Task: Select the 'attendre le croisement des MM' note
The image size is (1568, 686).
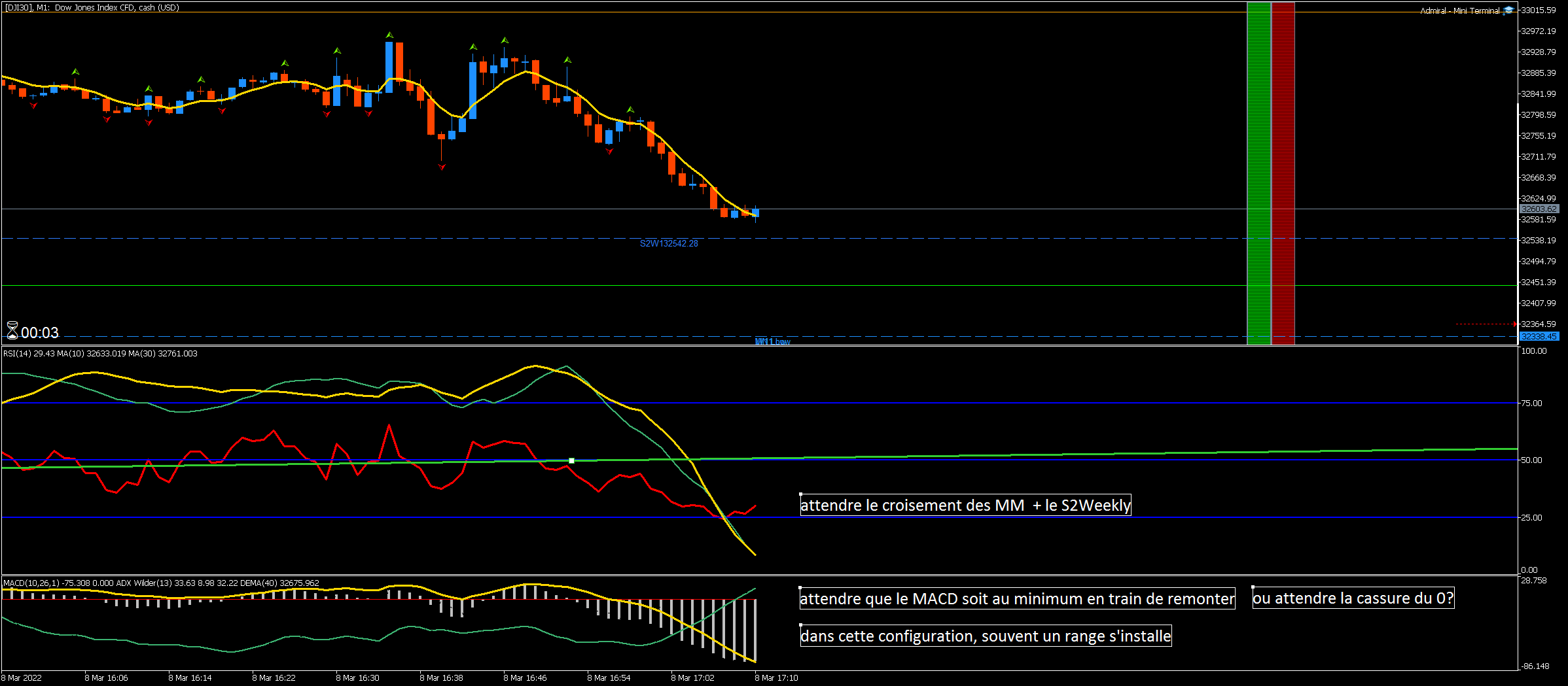Action: (x=965, y=506)
